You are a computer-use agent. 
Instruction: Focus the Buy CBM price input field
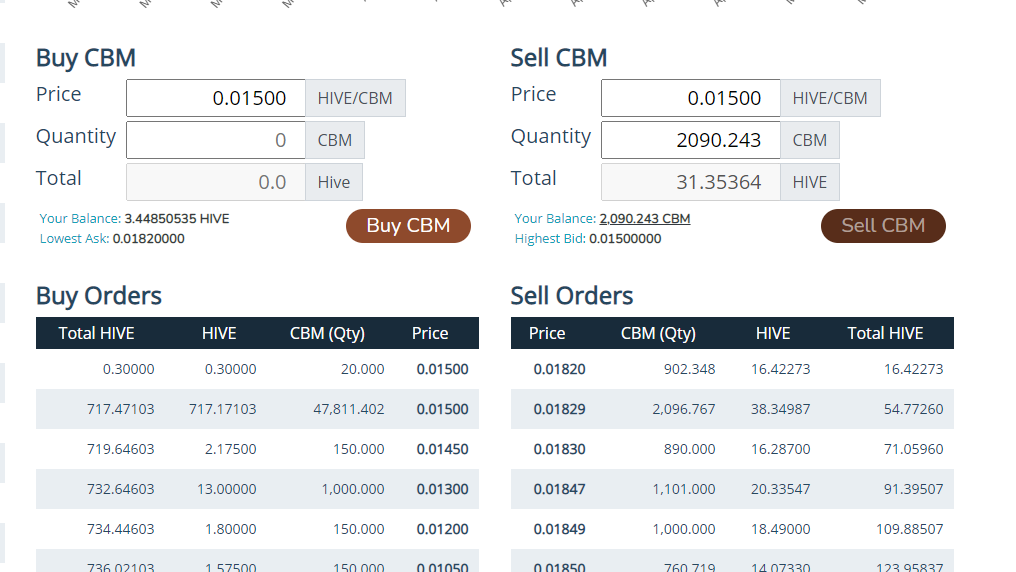216,98
